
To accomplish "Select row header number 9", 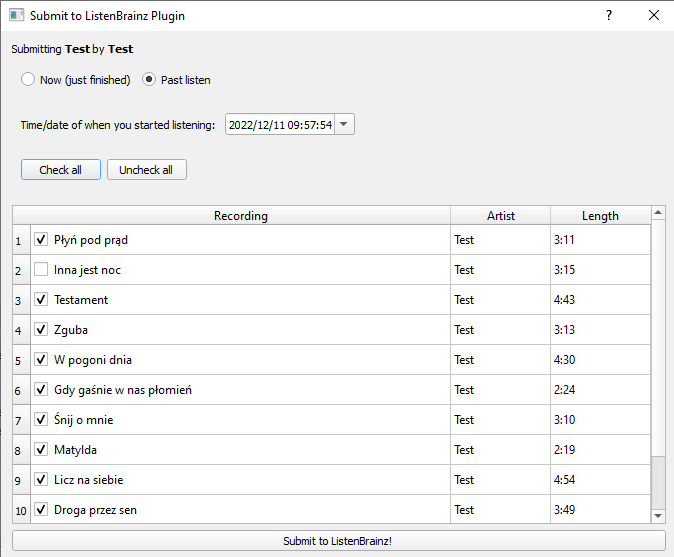I will [21, 480].
